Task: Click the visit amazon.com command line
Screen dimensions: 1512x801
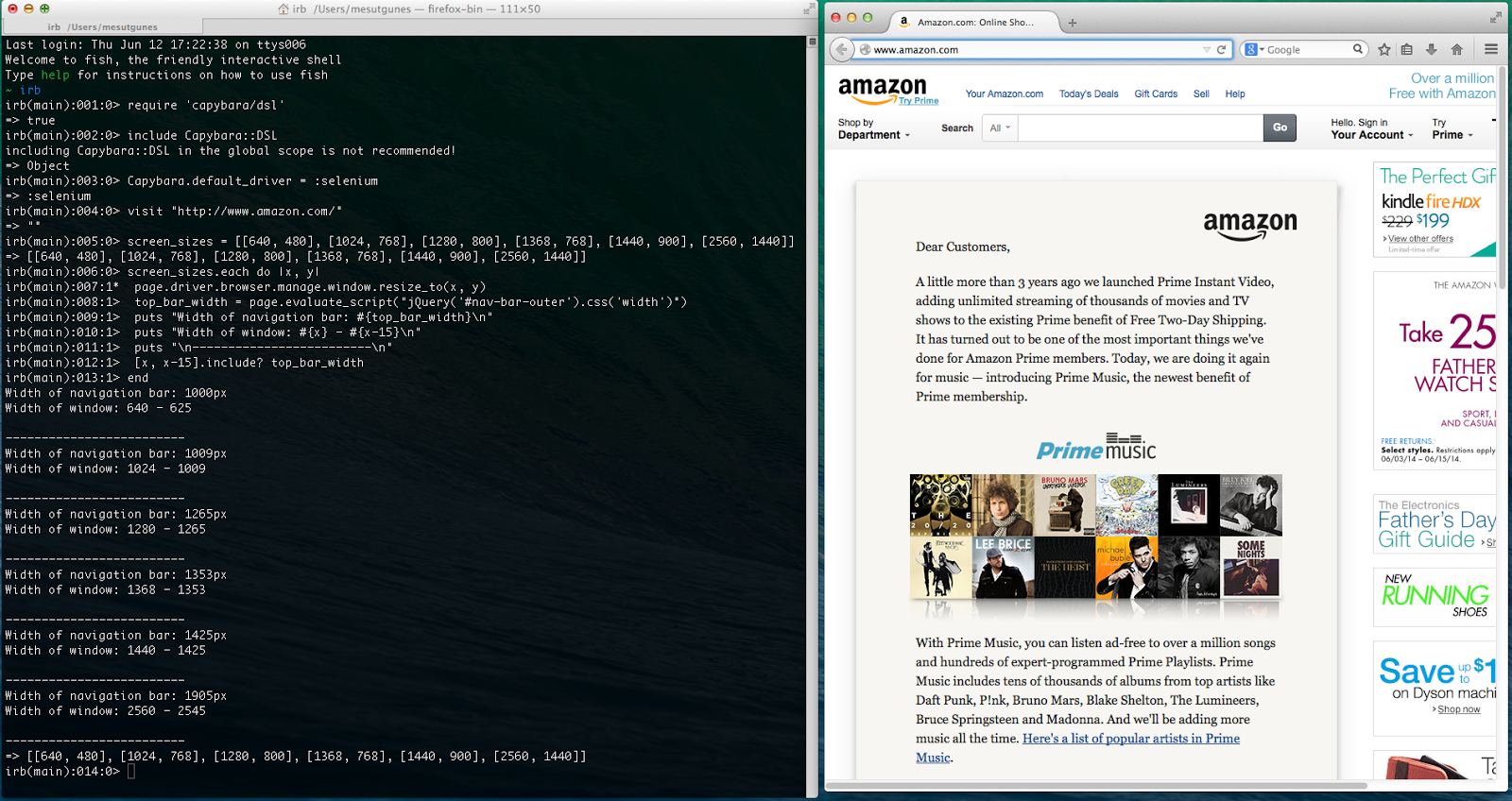Action: tap(174, 211)
